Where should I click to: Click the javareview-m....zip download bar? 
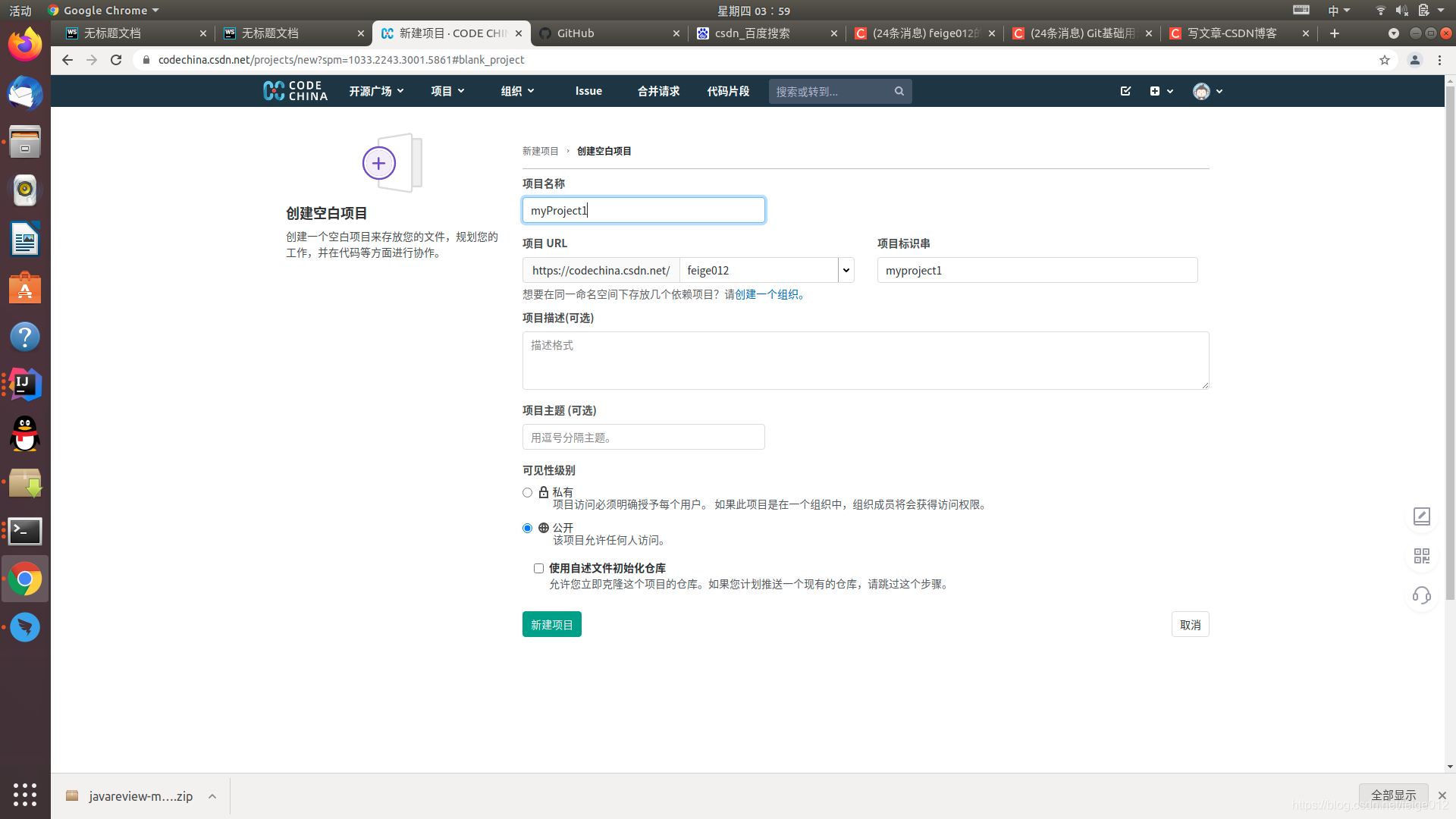click(x=141, y=796)
